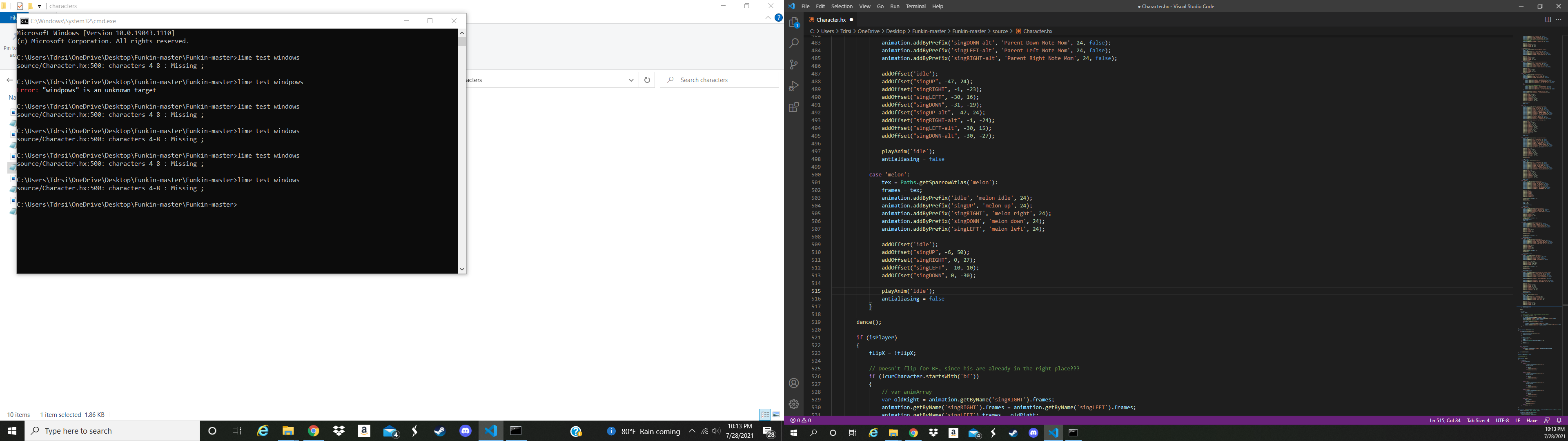
Task: Click the Desktop breadcrumb folder
Action: pos(895,31)
